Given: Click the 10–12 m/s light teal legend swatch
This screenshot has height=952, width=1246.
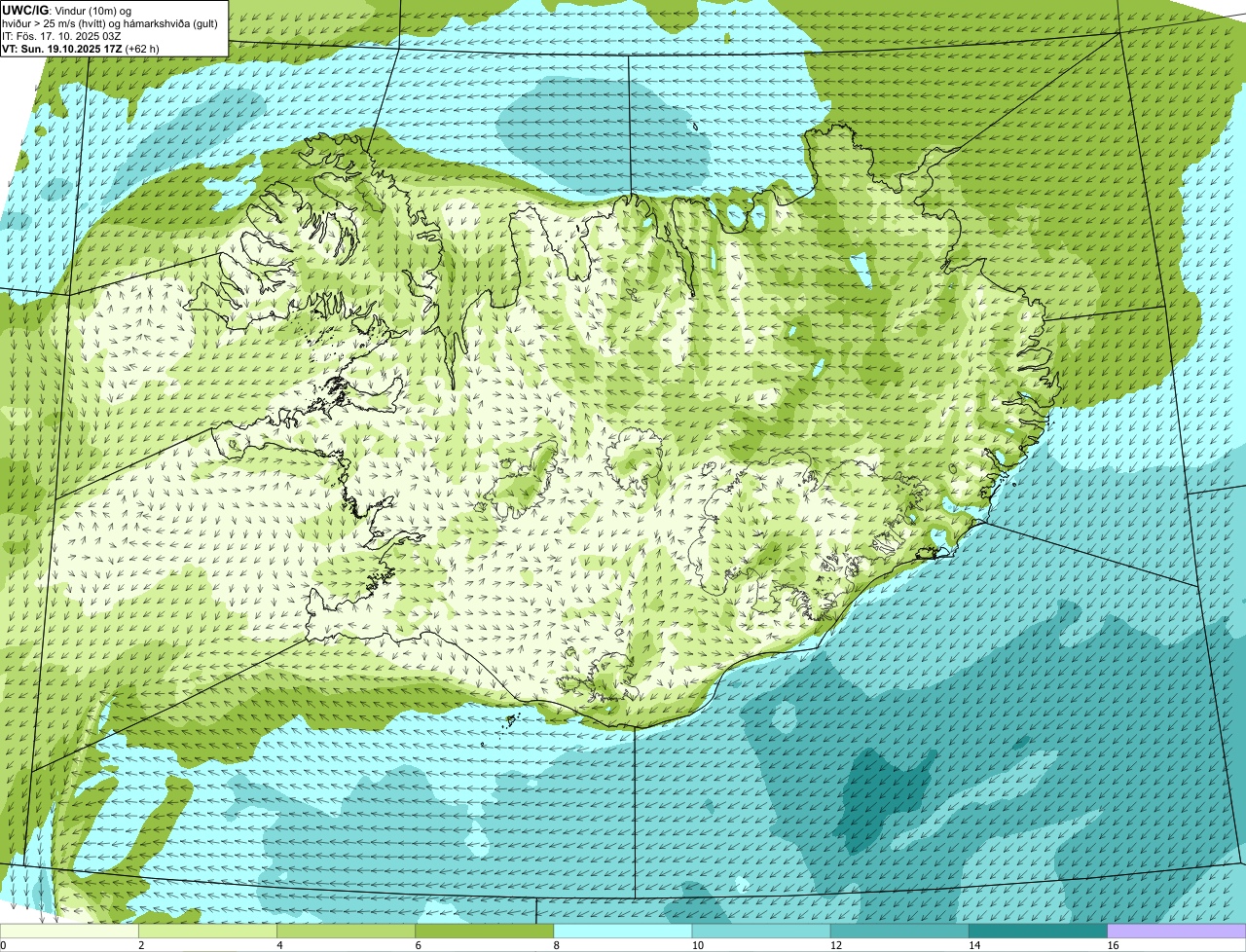Looking at the screenshot, I should [761, 932].
